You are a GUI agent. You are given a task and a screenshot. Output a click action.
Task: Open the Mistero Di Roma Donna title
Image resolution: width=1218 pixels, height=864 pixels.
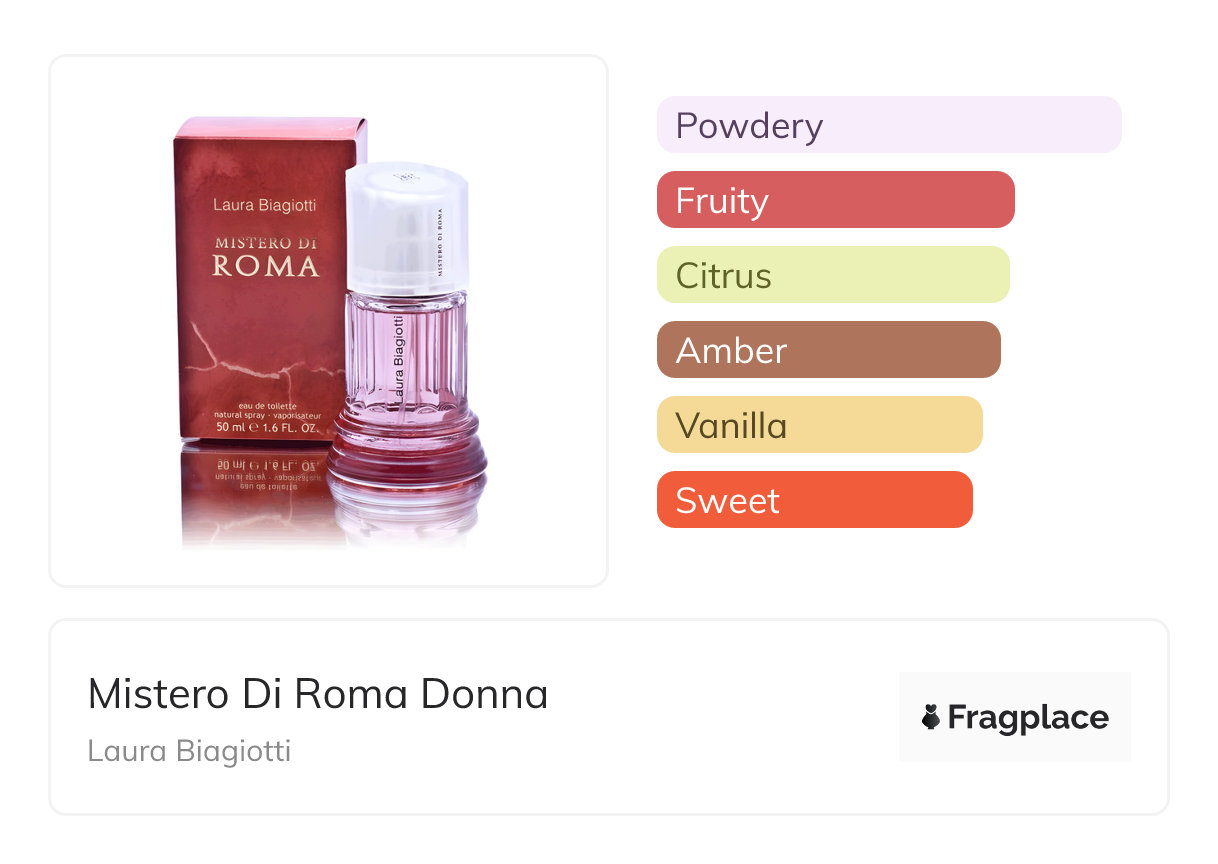tap(318, 694)
